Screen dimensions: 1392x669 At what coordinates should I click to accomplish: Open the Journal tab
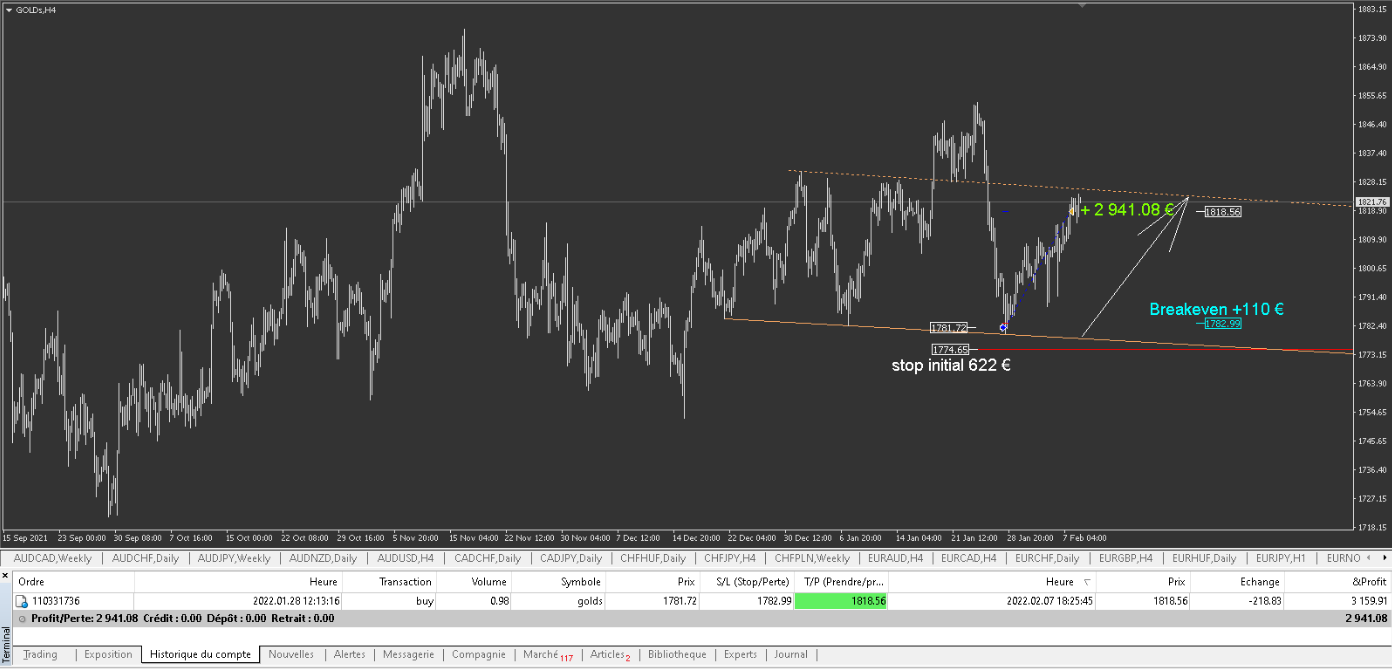click(790, 654)
